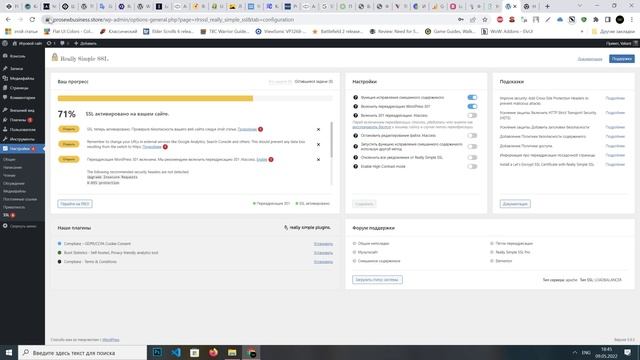The width and height of the screenshot is (640, 360).
Task: Open Подробнее link for Cross-Site Protection tip
Action: 615,98
